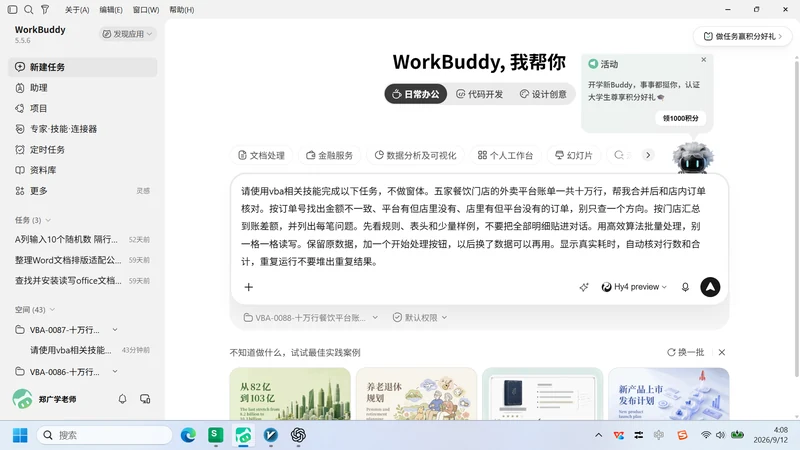Viewport: 800px width, 450px height.
Task: Expand the 发现应用 dropdown
Action: click(128, 34)
